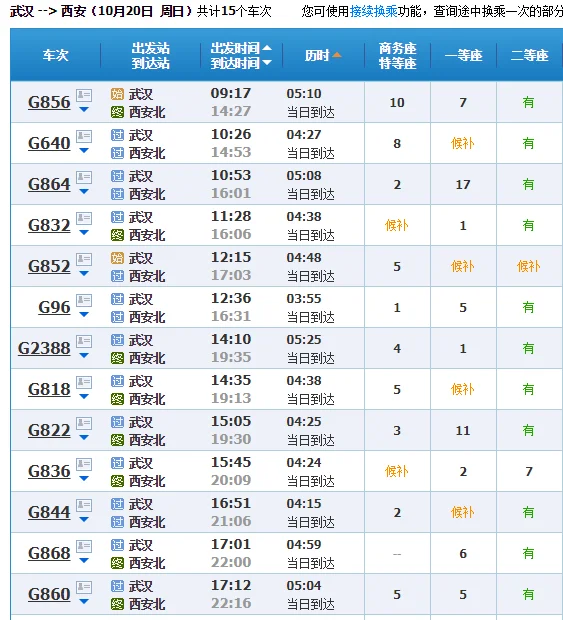The height and width of the screenshot is (620, 563).
Task: Click pass-through badge beside G844 西安北
Action: point(117,522)
